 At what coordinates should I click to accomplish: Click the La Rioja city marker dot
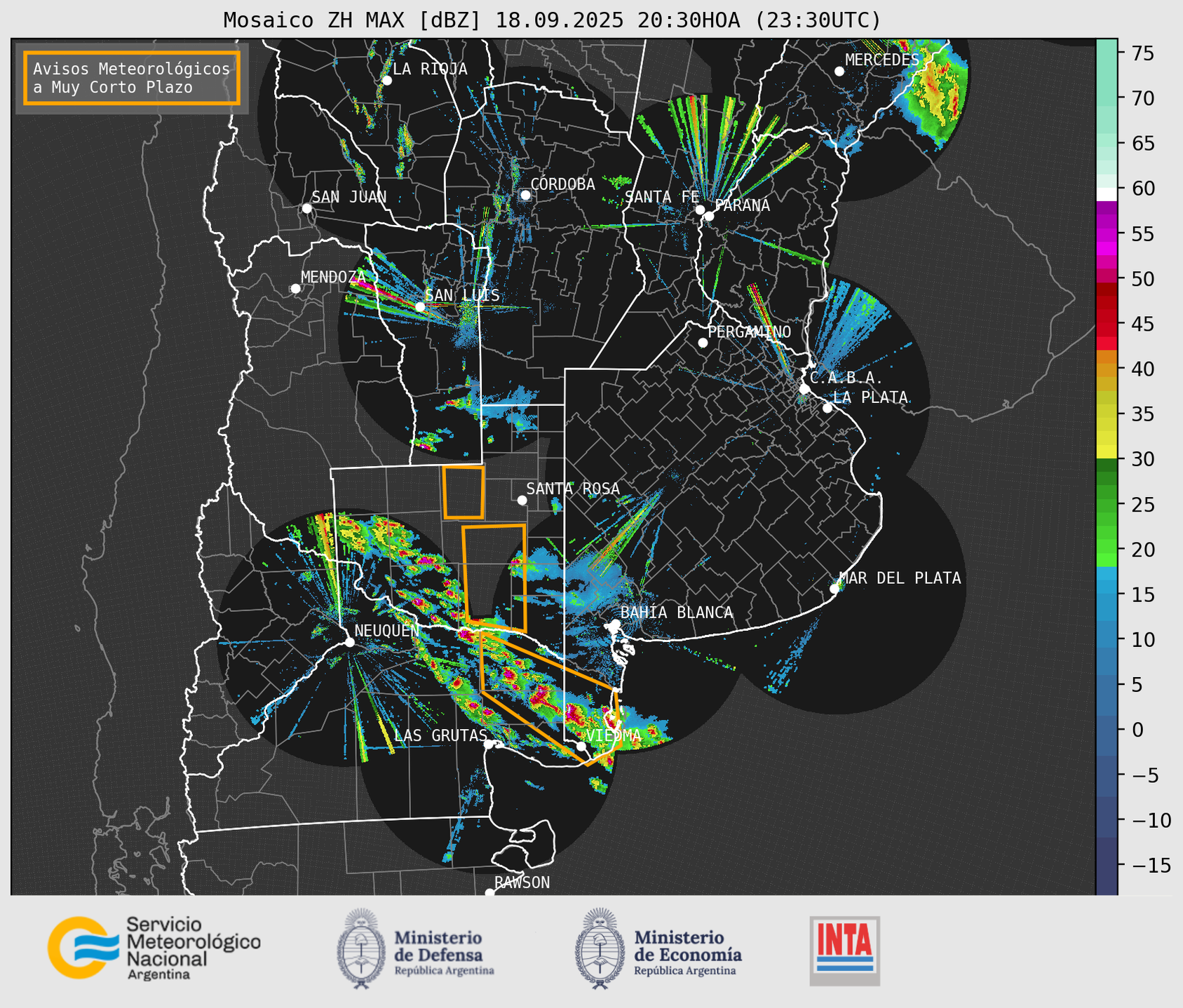pos(386,81)
